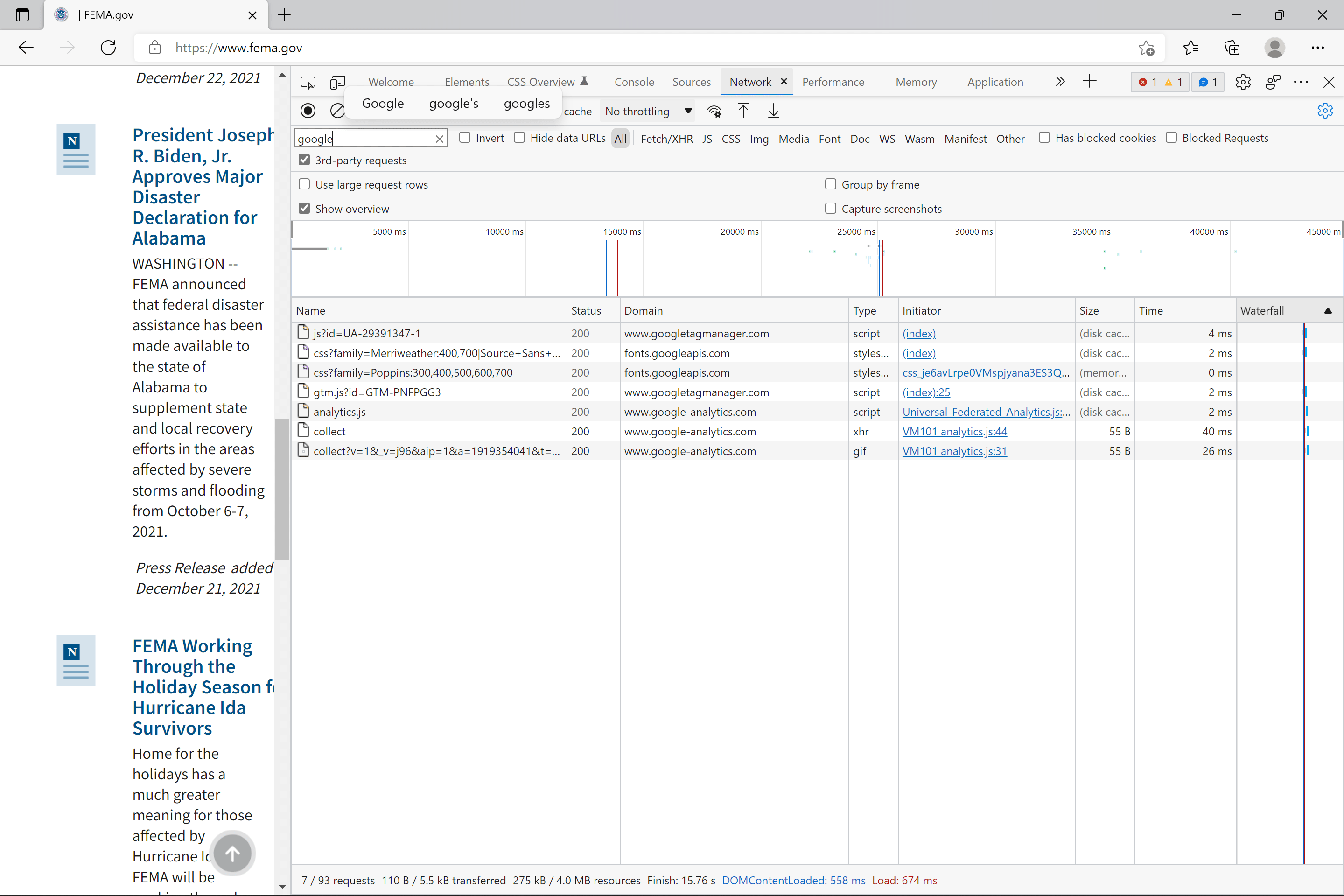1344x896 pixels.
Task: Click the scroll-to-top arrow button
Action: [232, 853]
